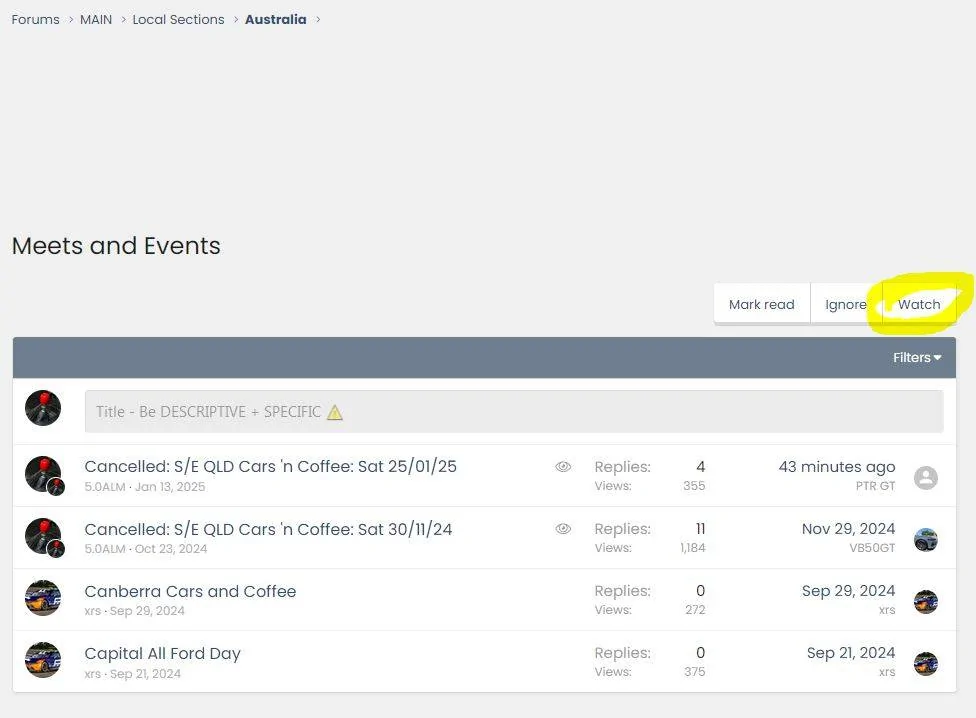Open Cancelled QLD Cars 'n Coffee 30/11/24 thread

coord(268,529)
